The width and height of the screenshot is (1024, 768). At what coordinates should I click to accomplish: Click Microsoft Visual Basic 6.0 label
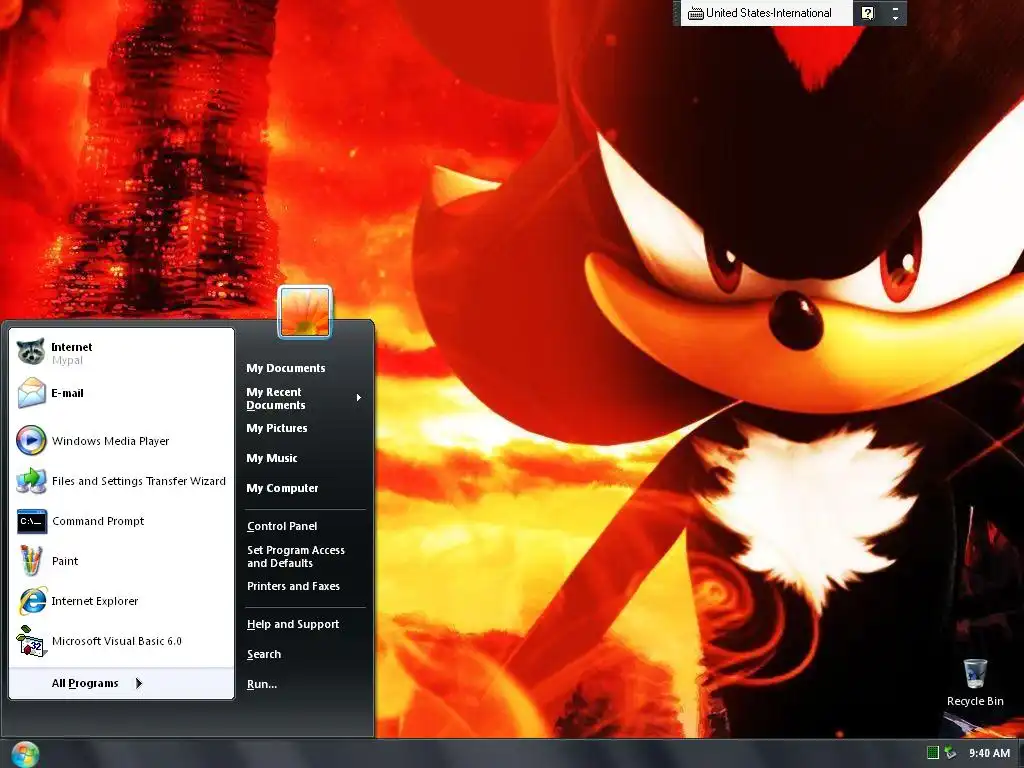pos(117,641)
